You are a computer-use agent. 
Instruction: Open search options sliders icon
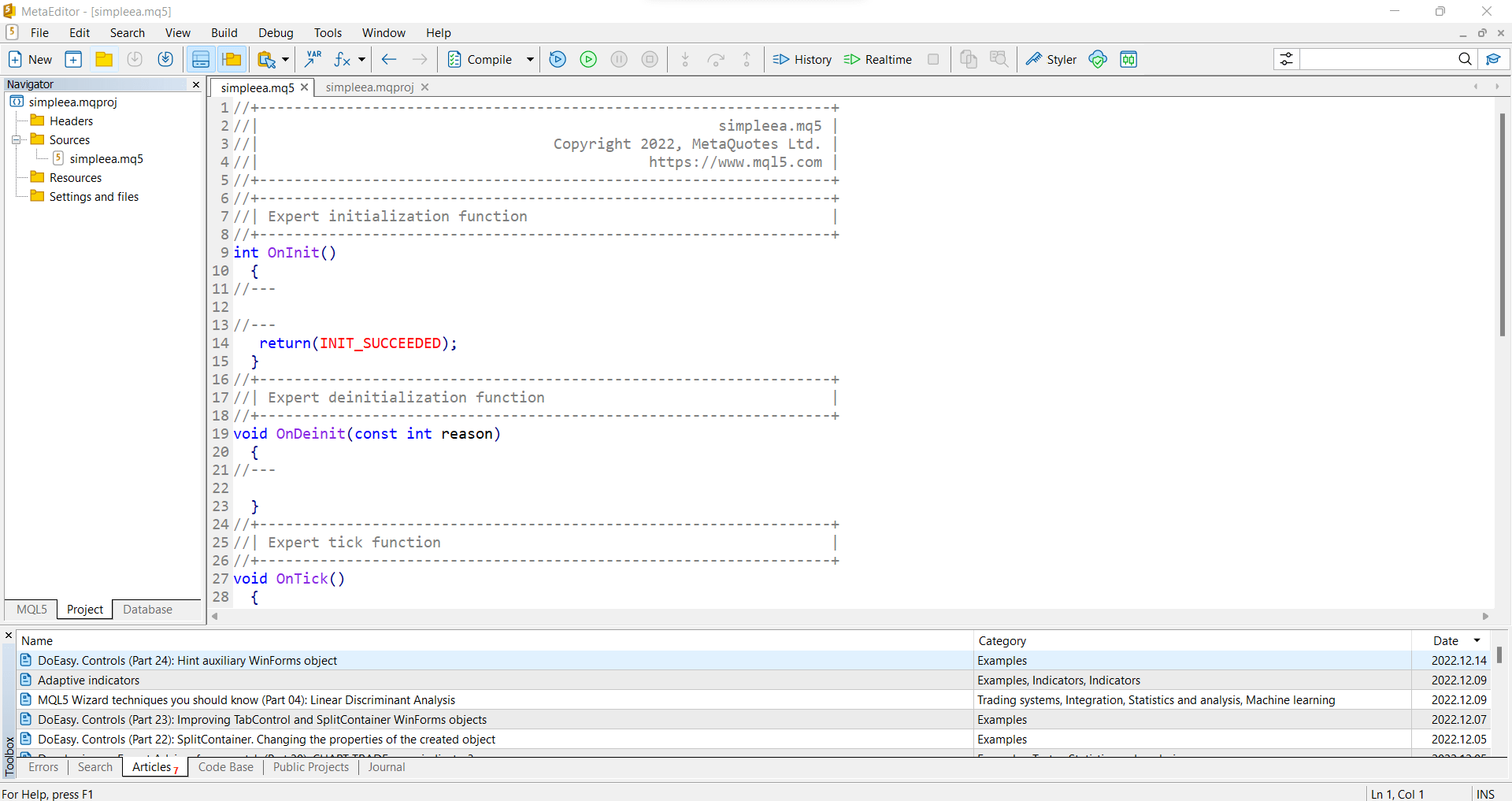(1286, 59)
